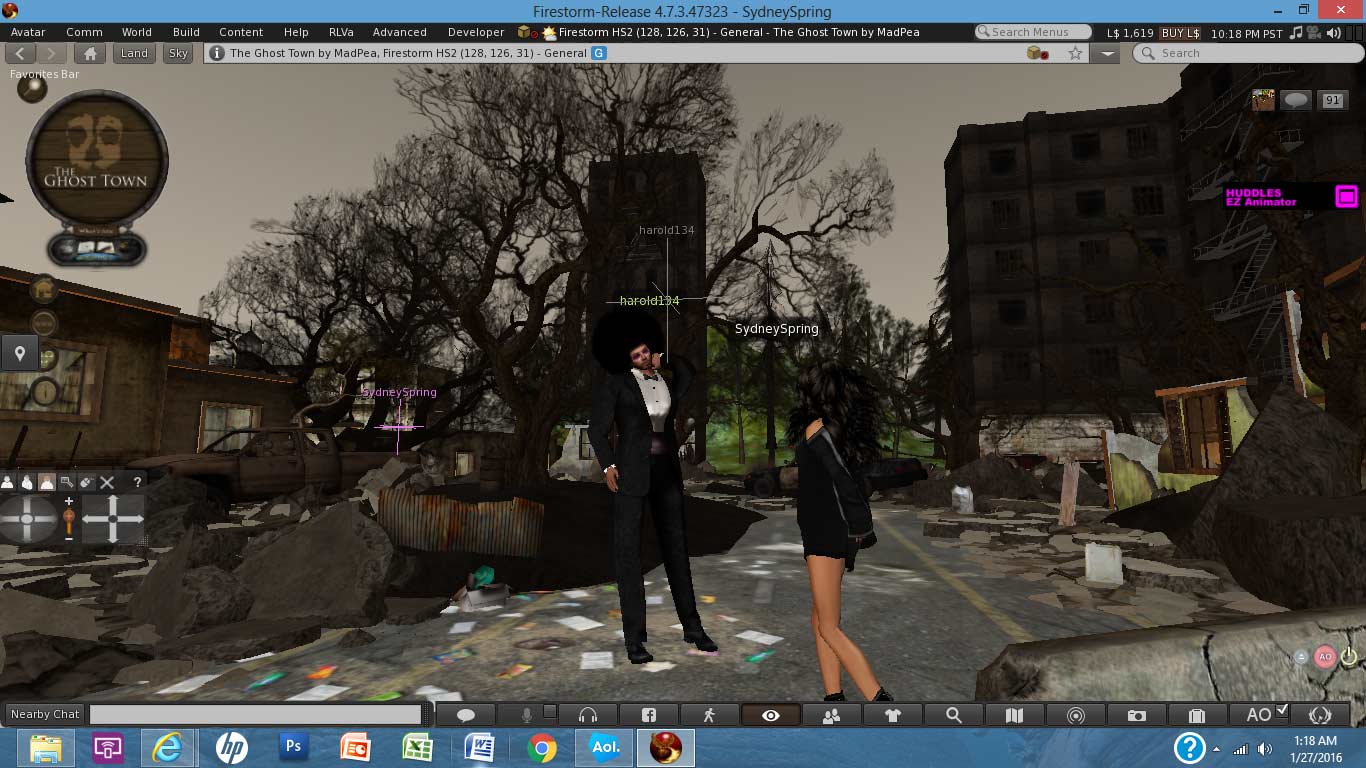Open the World menu
The height and width of the screenshot is (768, 1366).
[x=137, y=32]
